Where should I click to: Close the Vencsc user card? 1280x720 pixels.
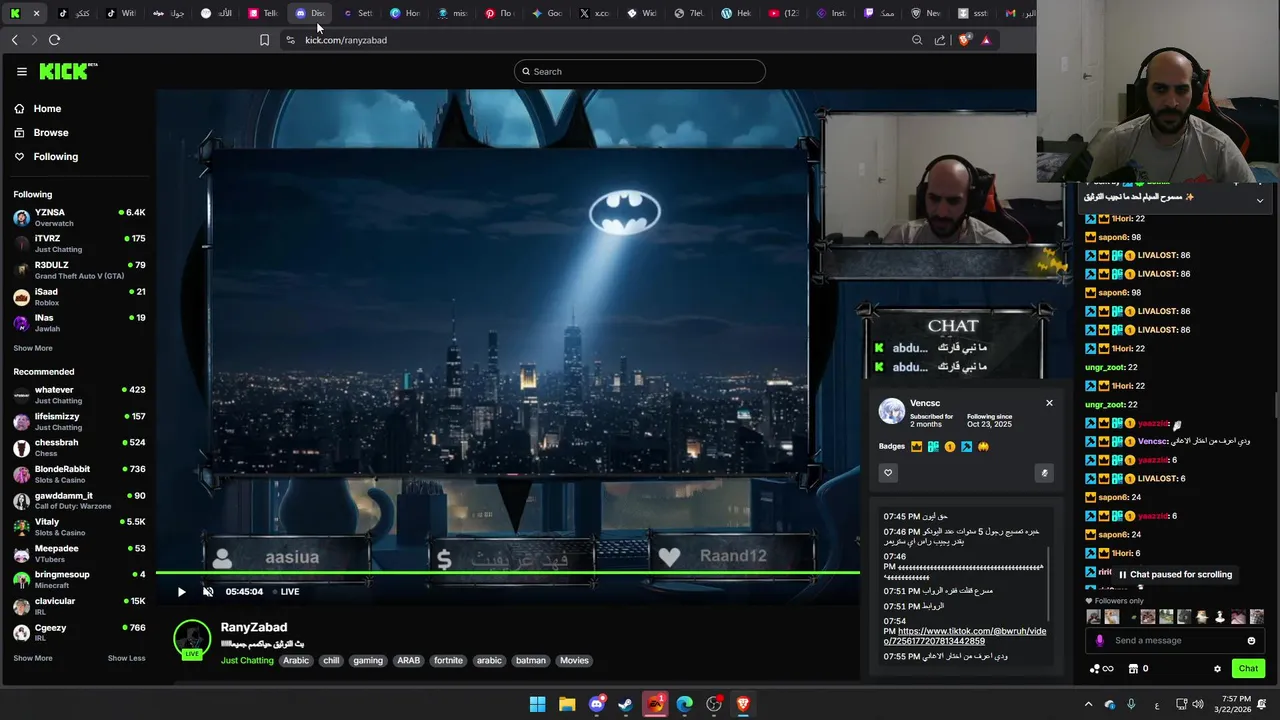pyautogui.click(x=1049, y=403)
